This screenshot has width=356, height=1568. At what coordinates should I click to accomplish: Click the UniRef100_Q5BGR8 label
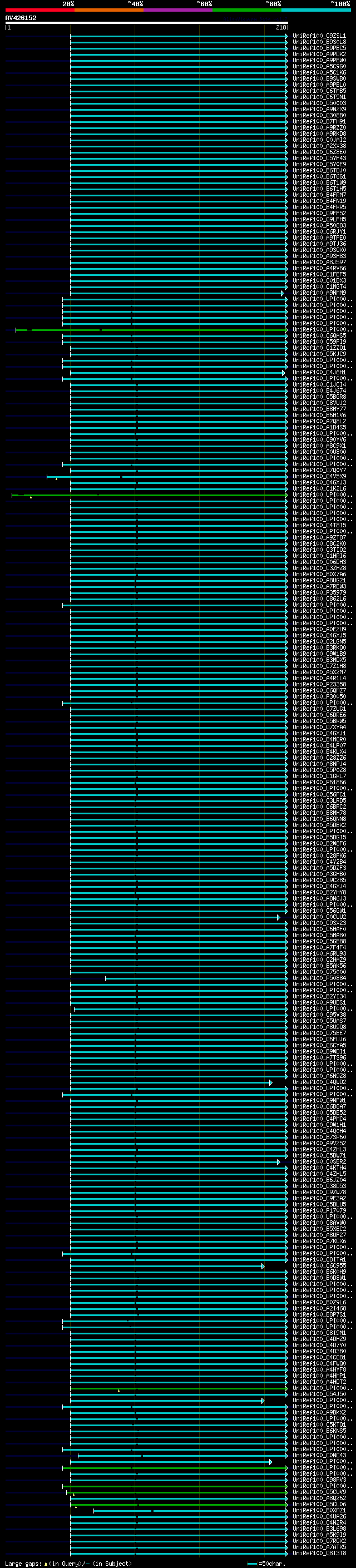click(319, 397)
